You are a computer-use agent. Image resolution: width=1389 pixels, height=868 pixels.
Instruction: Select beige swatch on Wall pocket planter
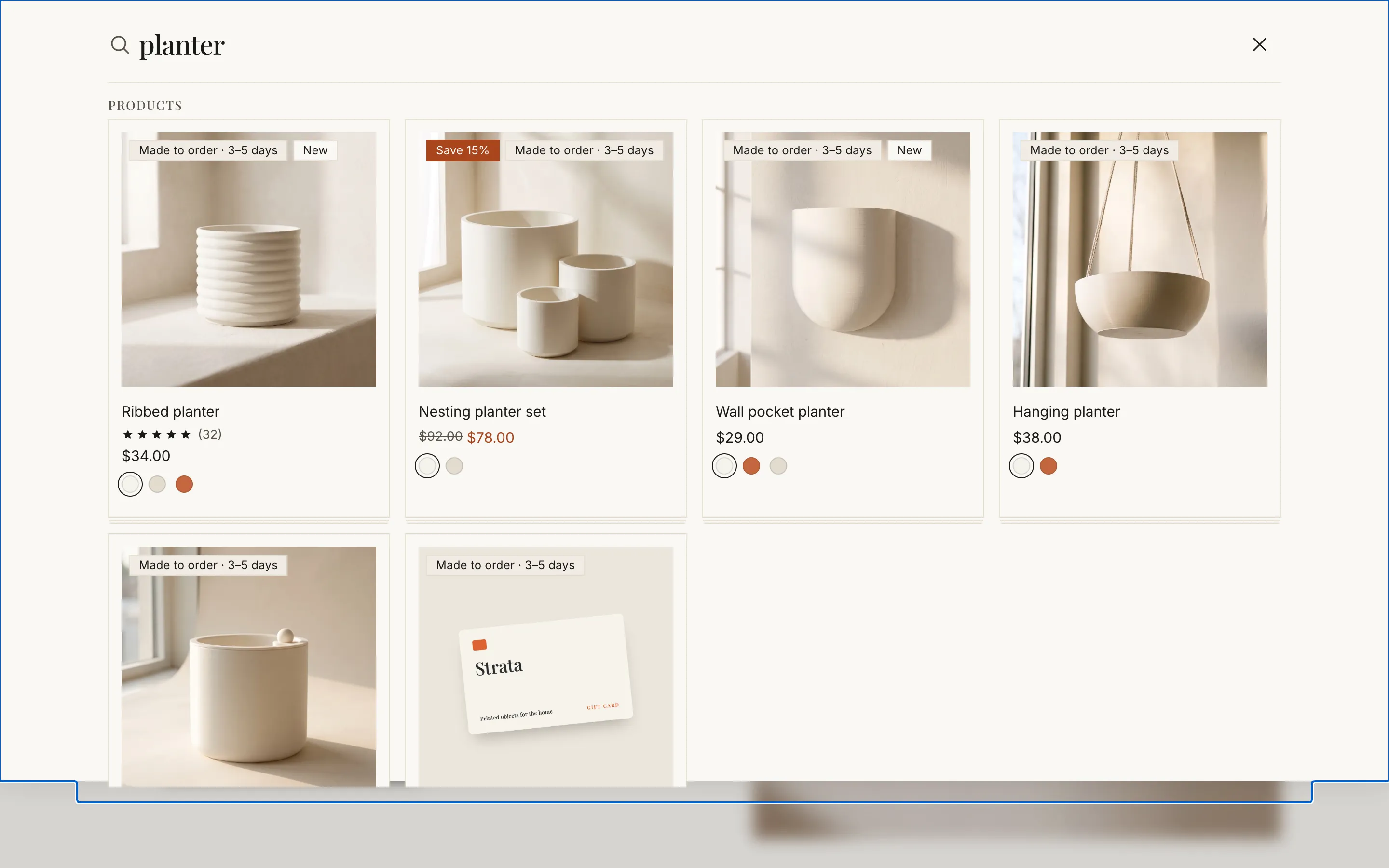click(x=778, y=465)
